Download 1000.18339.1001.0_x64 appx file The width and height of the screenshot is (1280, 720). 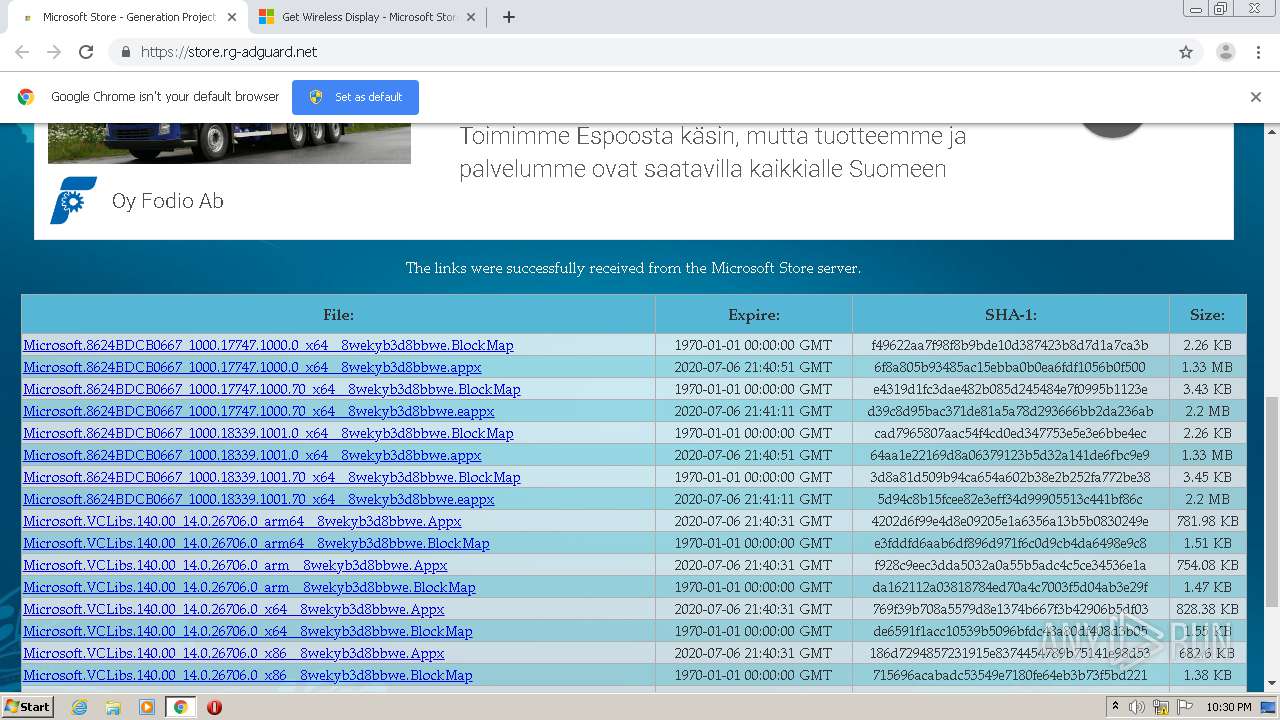click(x=252, y=455)
